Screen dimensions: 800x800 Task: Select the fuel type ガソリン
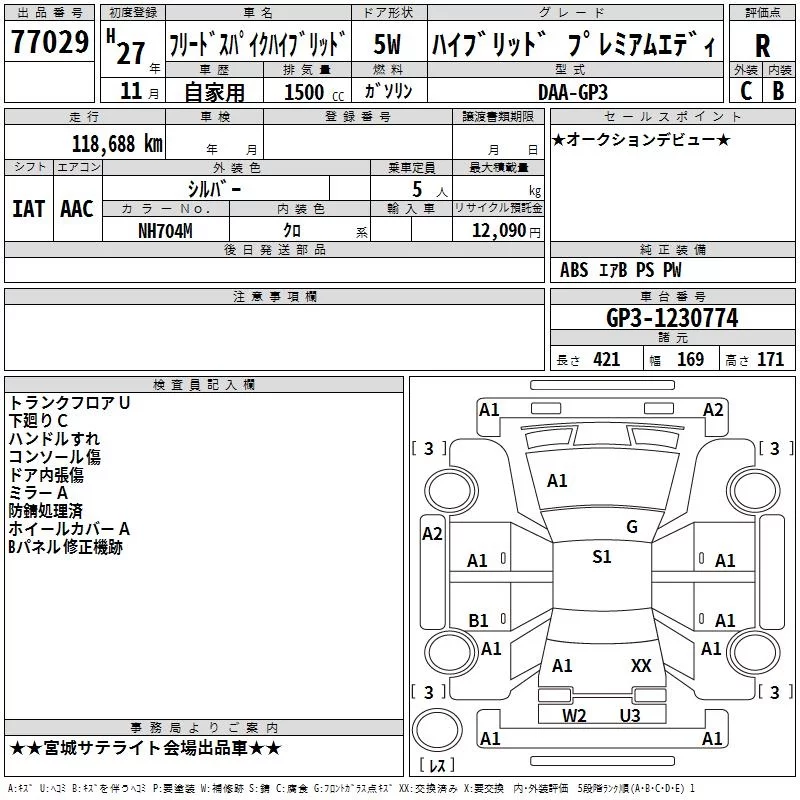pyautogui.click(x=388, y=91)
